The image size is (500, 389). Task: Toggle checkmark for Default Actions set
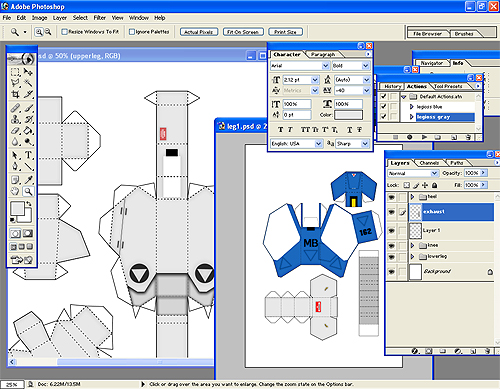tap(383, 96)
